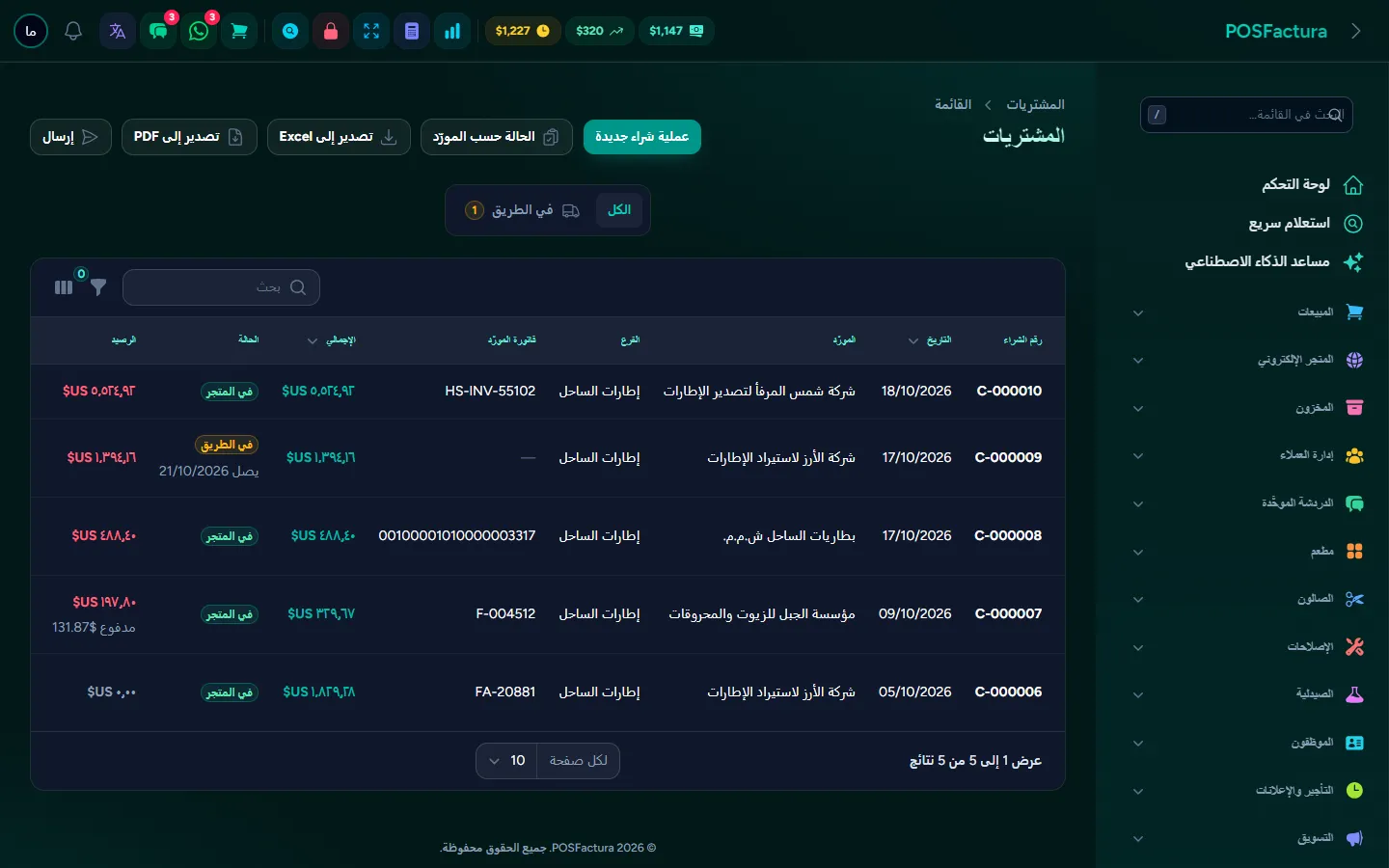Open the green chat messages icon

(x=158, y=31)
